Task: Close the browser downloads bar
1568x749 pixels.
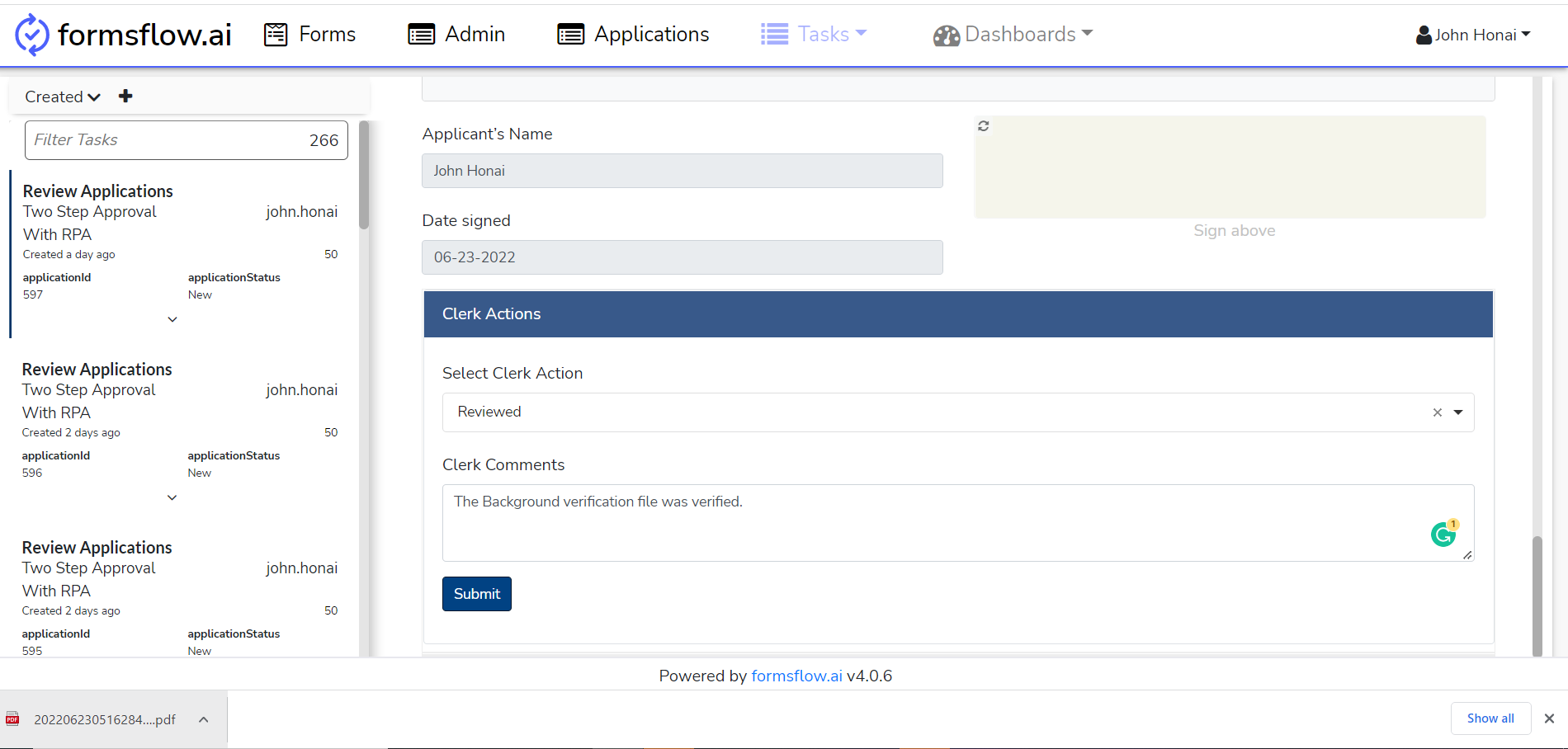Action: tap(1549, 718)
